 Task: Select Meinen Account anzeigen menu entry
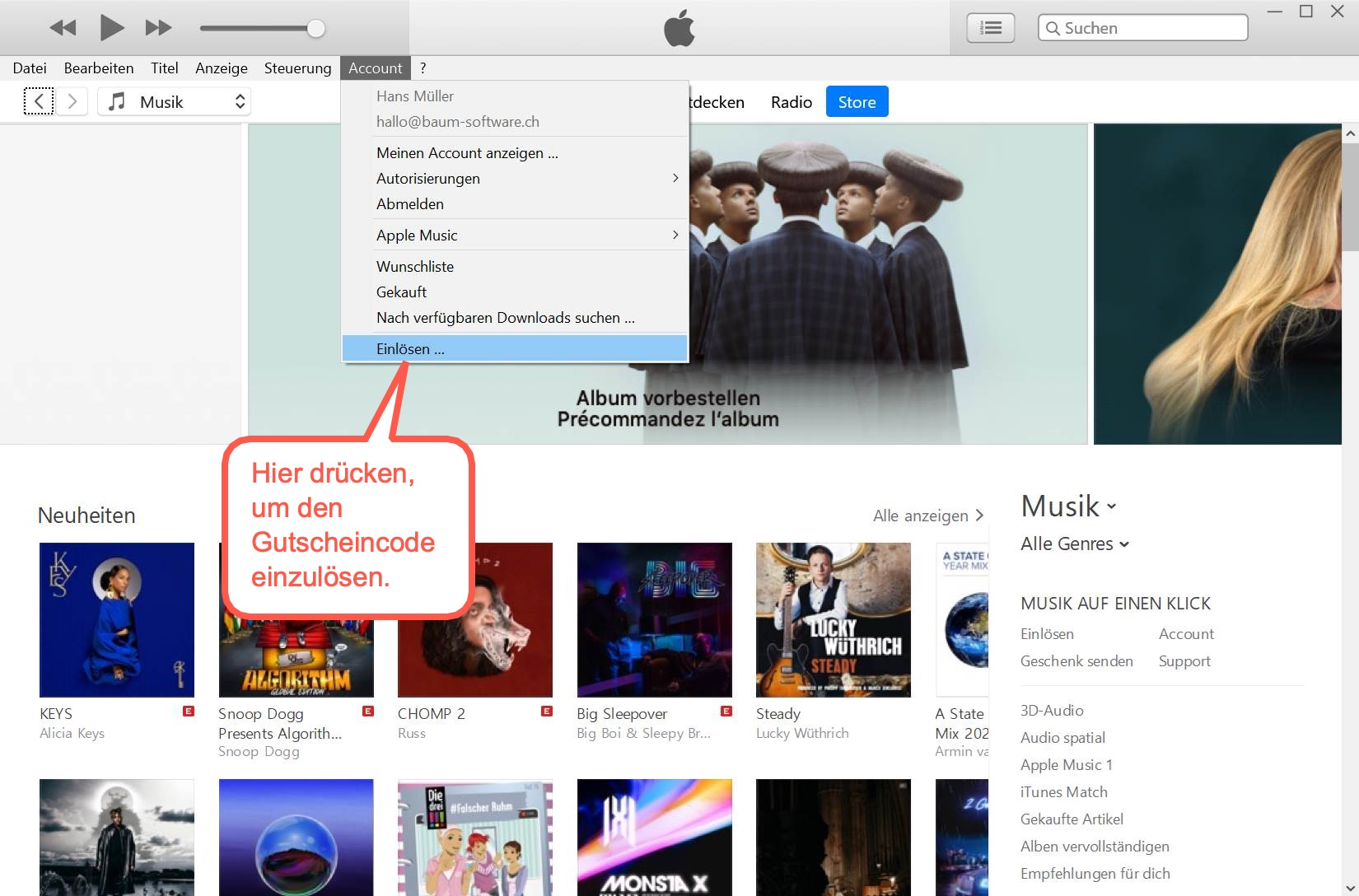pos(515,153)
